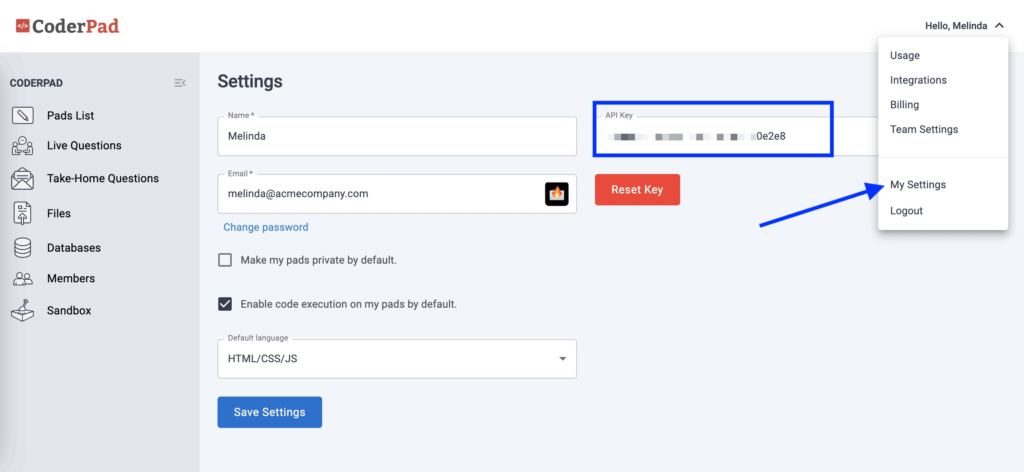Collapse the sidebar with the menu icon

point(180,83)
